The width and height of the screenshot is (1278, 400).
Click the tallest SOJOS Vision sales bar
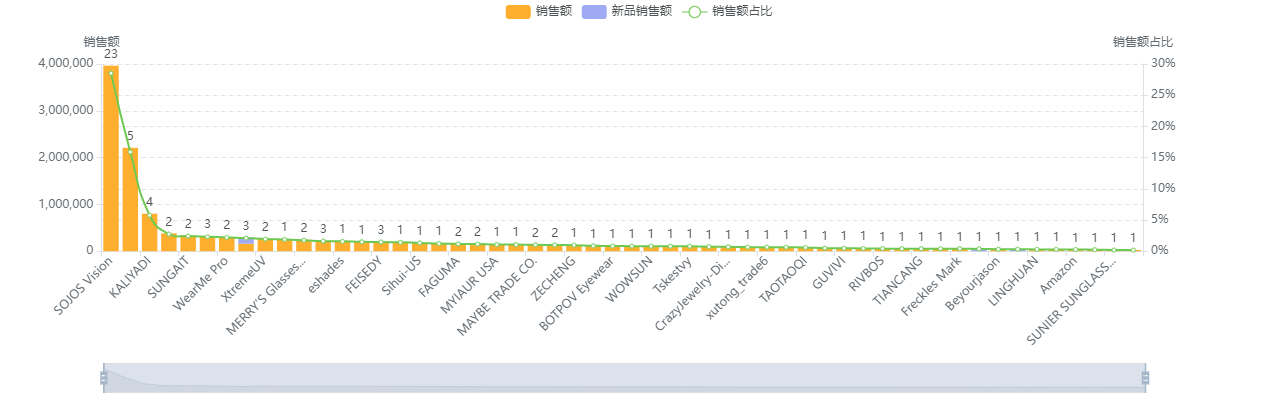pyautogui.click(x=111, y=158)
